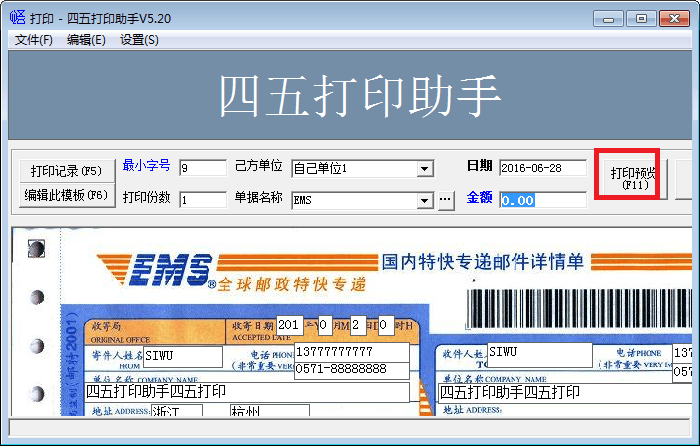Click the ellipsis button beside 单据名称

tap(445, 200)
